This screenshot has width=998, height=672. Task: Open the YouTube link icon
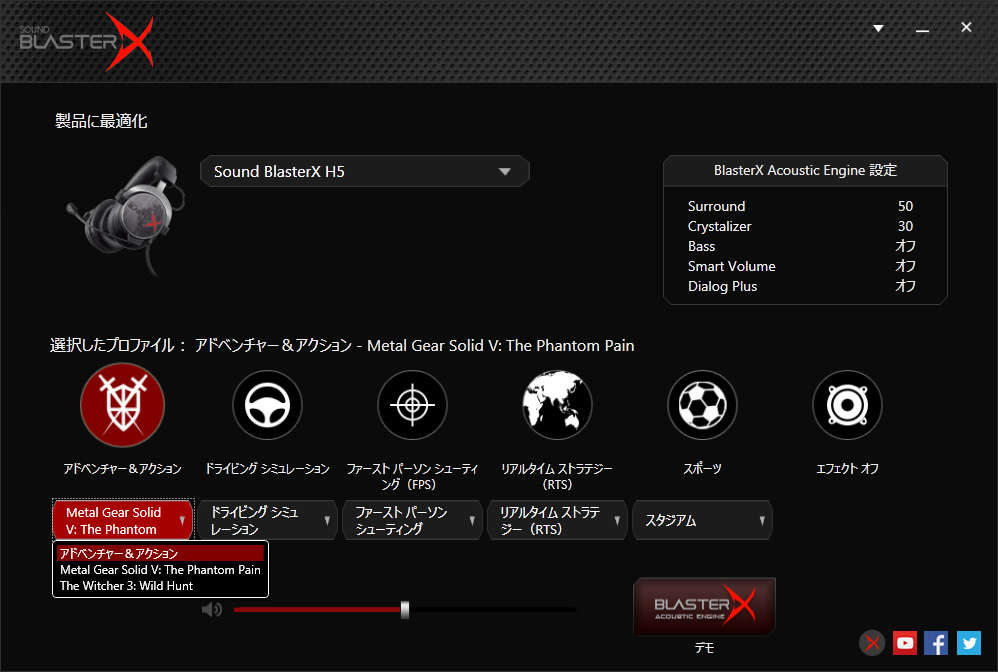pos(904,643)
